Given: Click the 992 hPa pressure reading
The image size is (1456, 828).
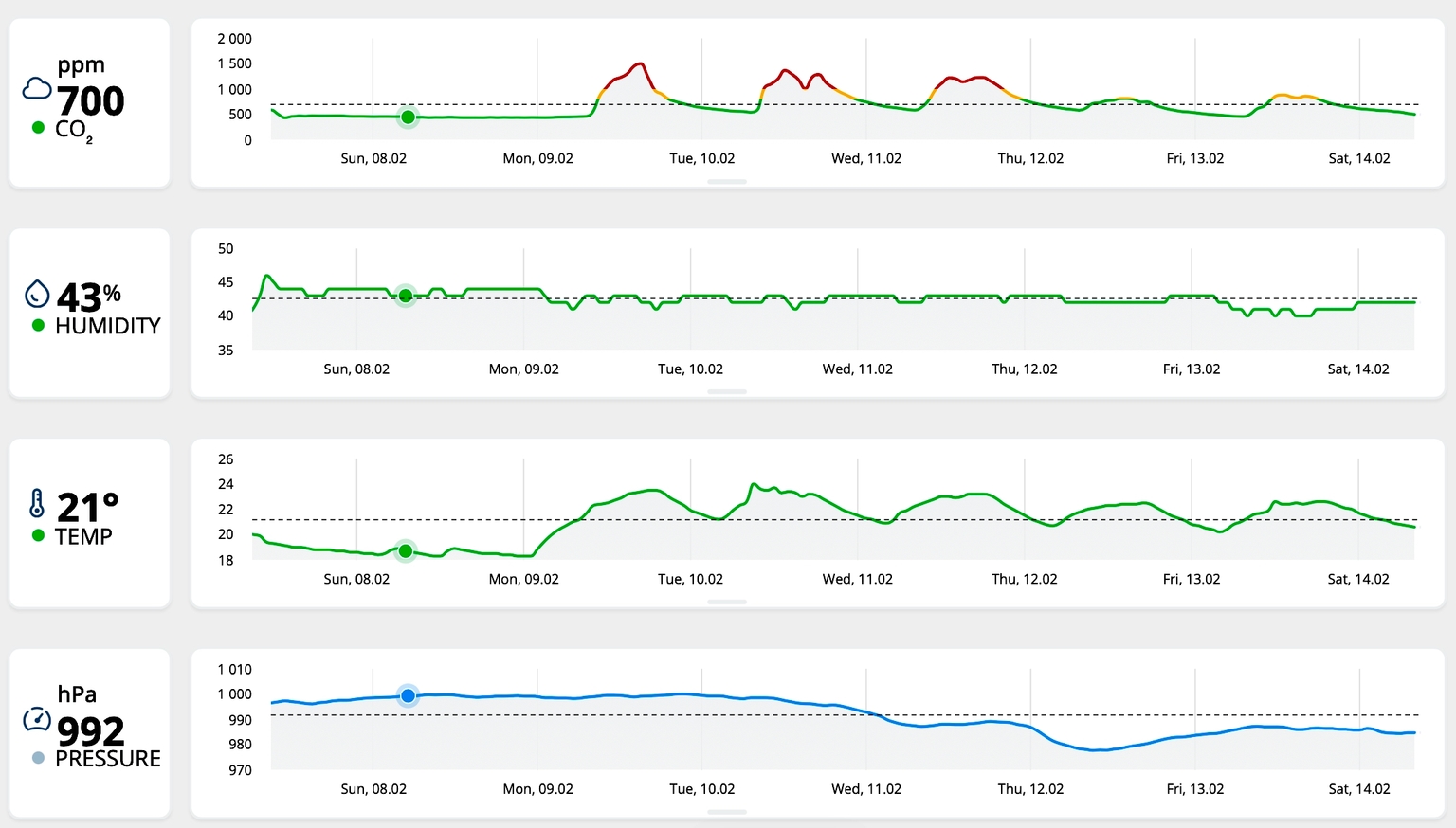Looking at the screenshot, I should click(90, 730).
